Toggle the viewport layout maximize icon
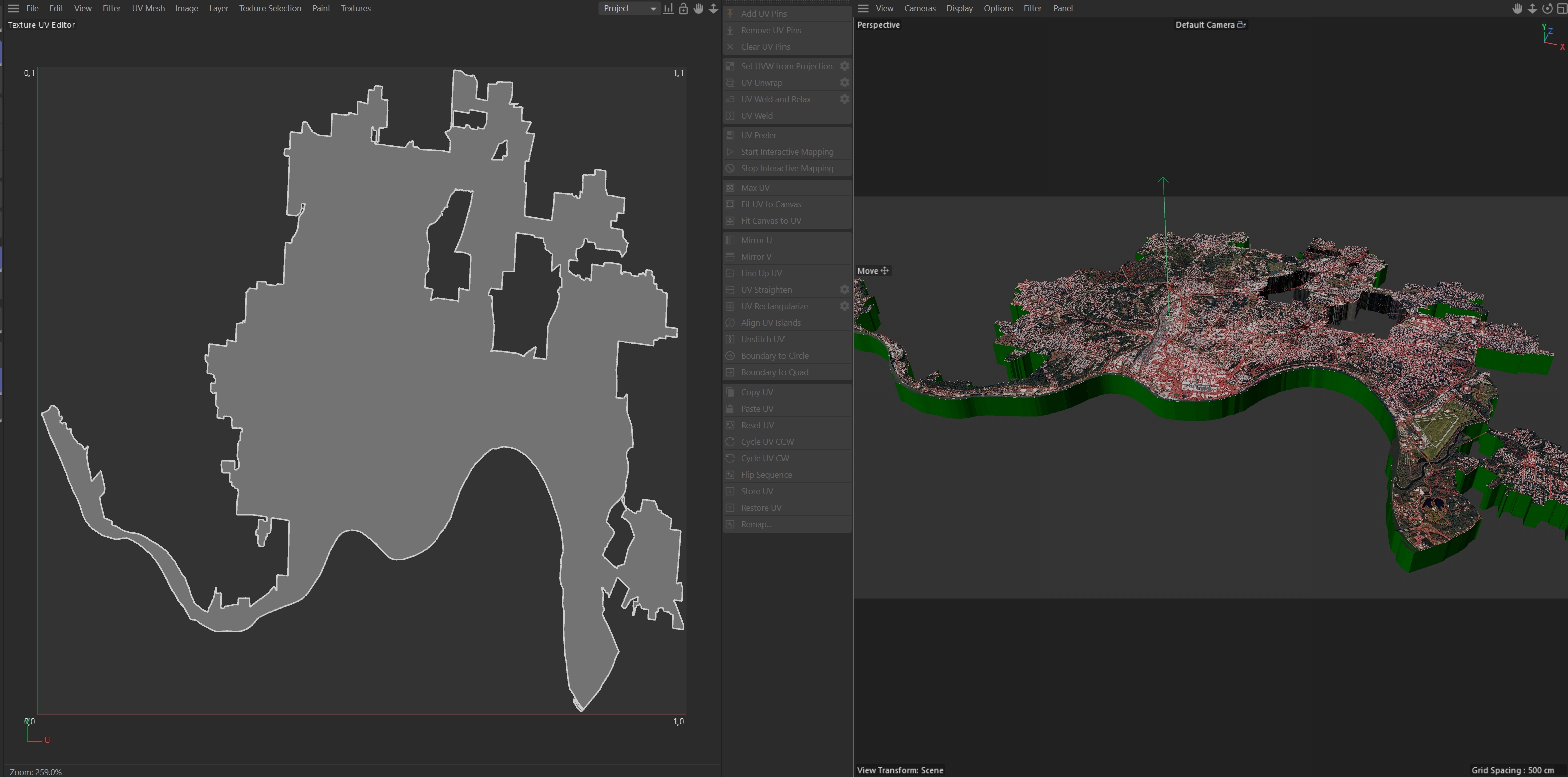 point(1561,9)
